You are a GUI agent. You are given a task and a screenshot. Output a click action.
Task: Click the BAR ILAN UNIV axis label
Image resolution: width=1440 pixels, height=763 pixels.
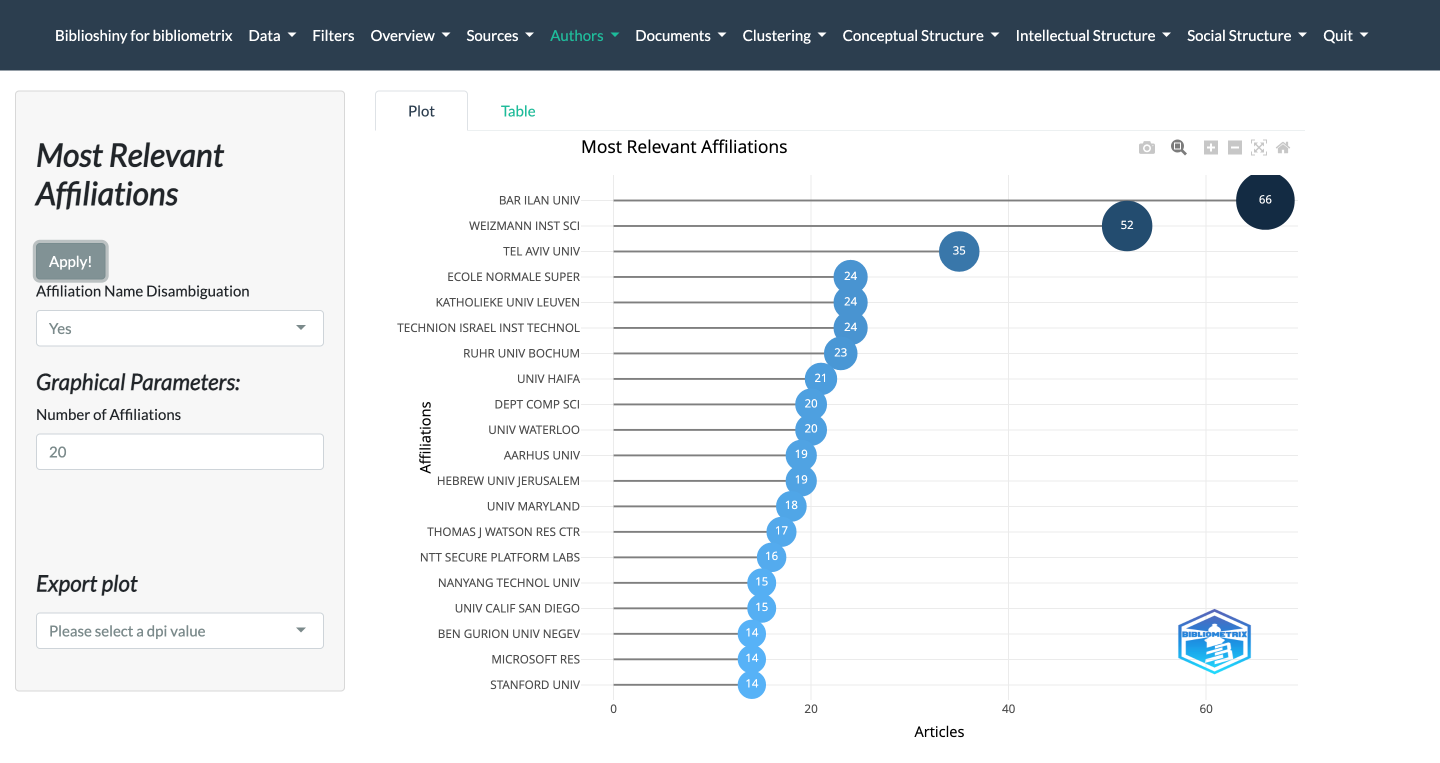click(x=539, y=200)
